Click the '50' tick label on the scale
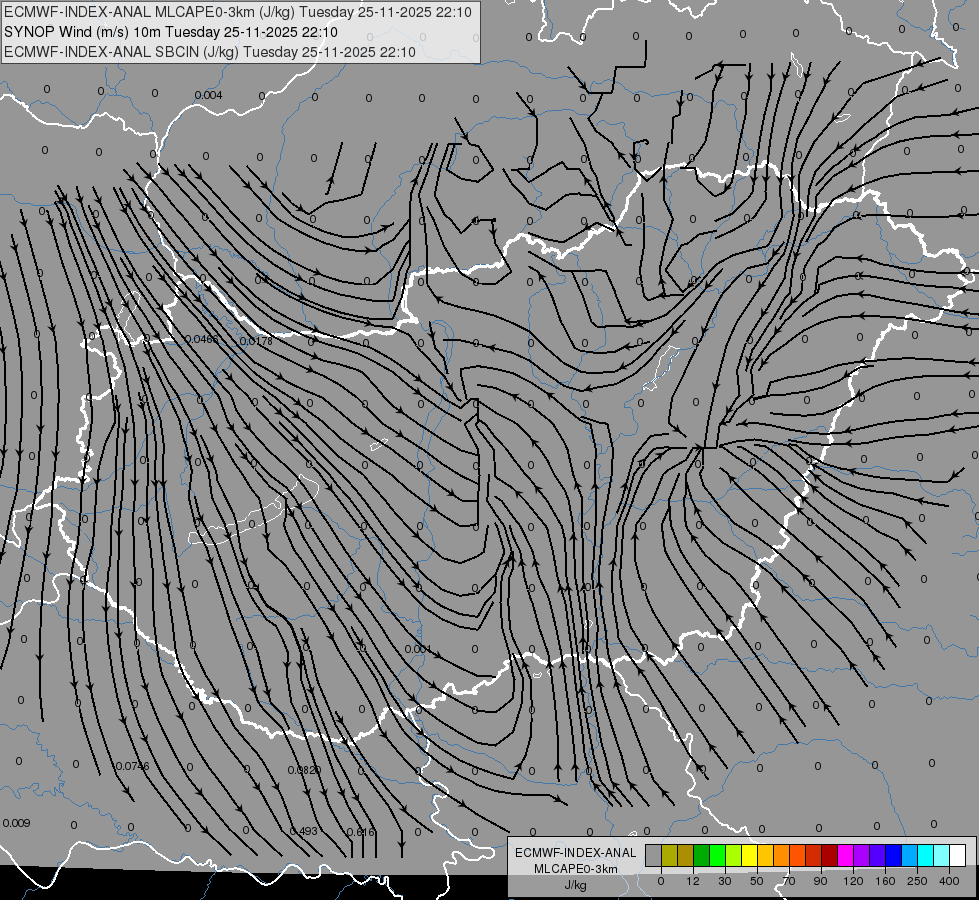979x900 pixels. (757, 881)
